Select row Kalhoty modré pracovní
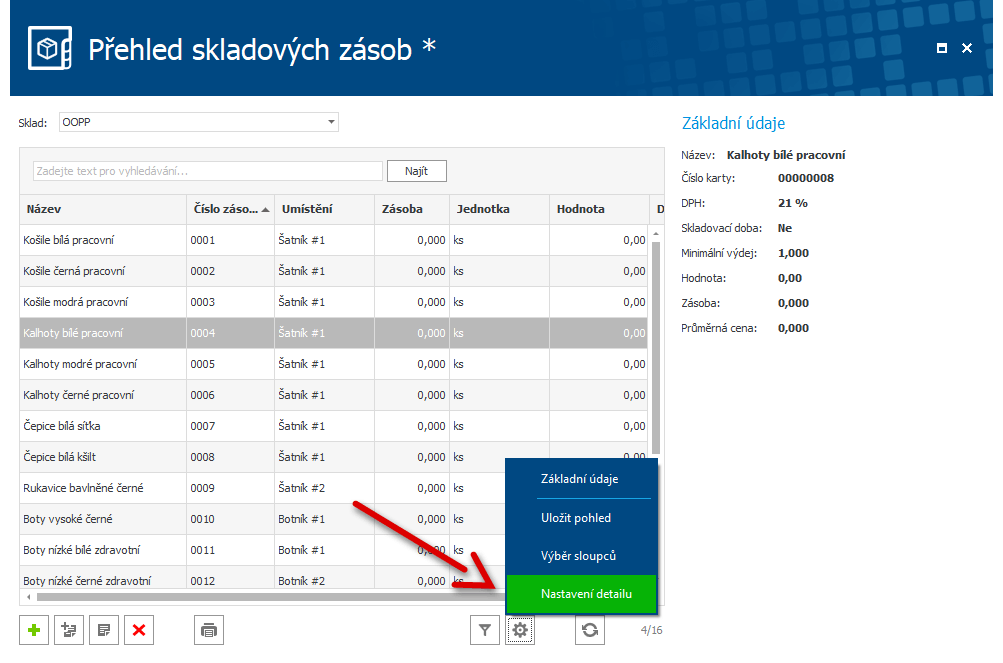The image size is (1003, 663). tap(334, 364)
